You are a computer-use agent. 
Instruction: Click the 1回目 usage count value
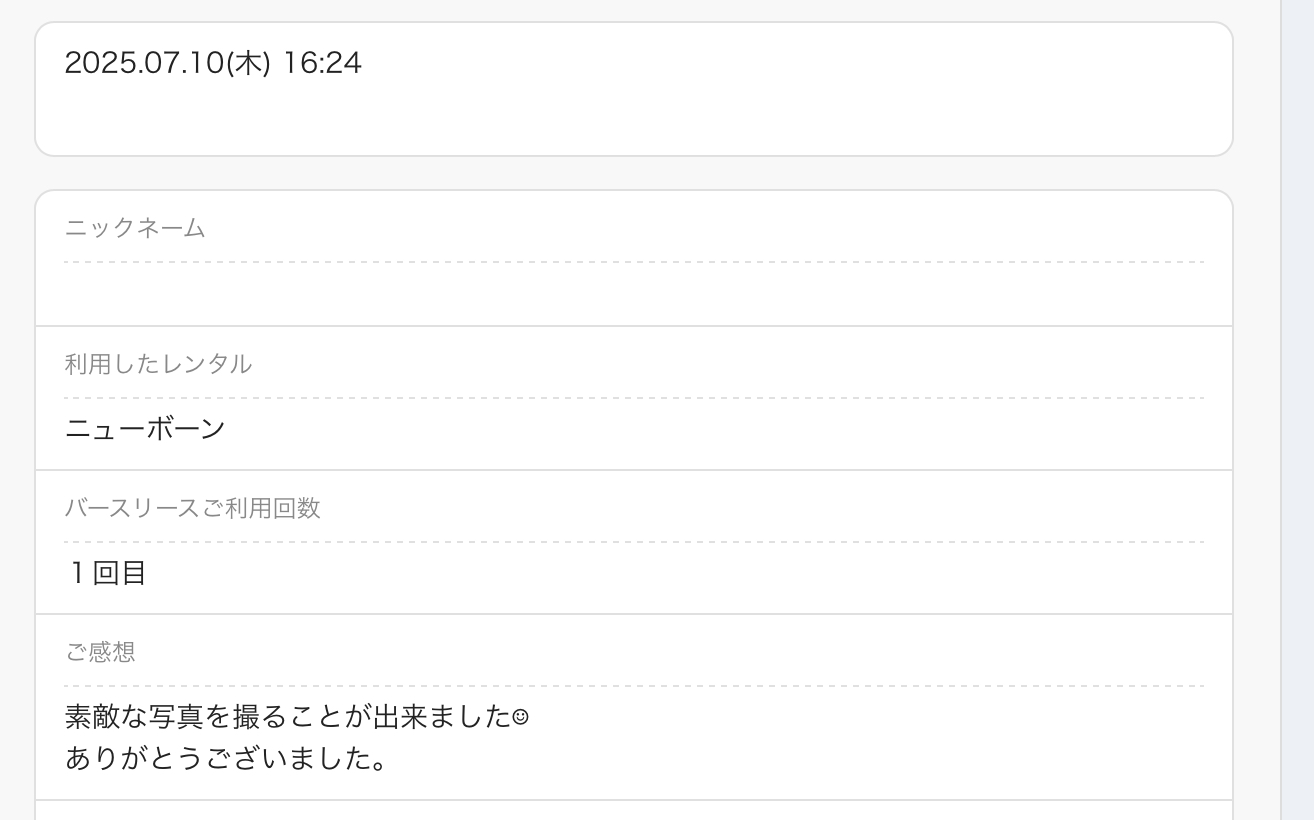tap(108, 573)
